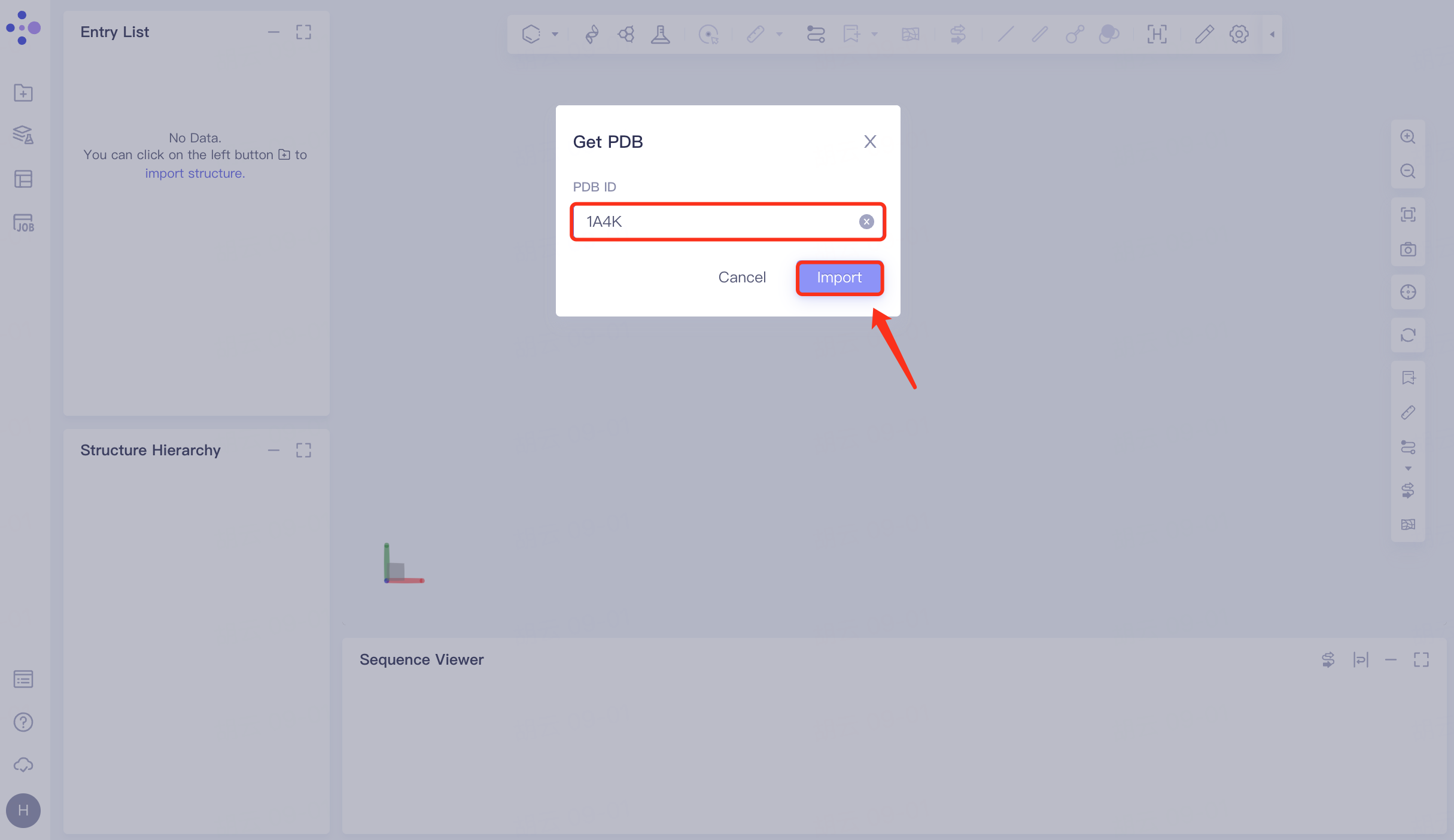Maximize the Sequence Viewer panel
The height and width of the screenshot is (840, 1454).
point(1422,659)
